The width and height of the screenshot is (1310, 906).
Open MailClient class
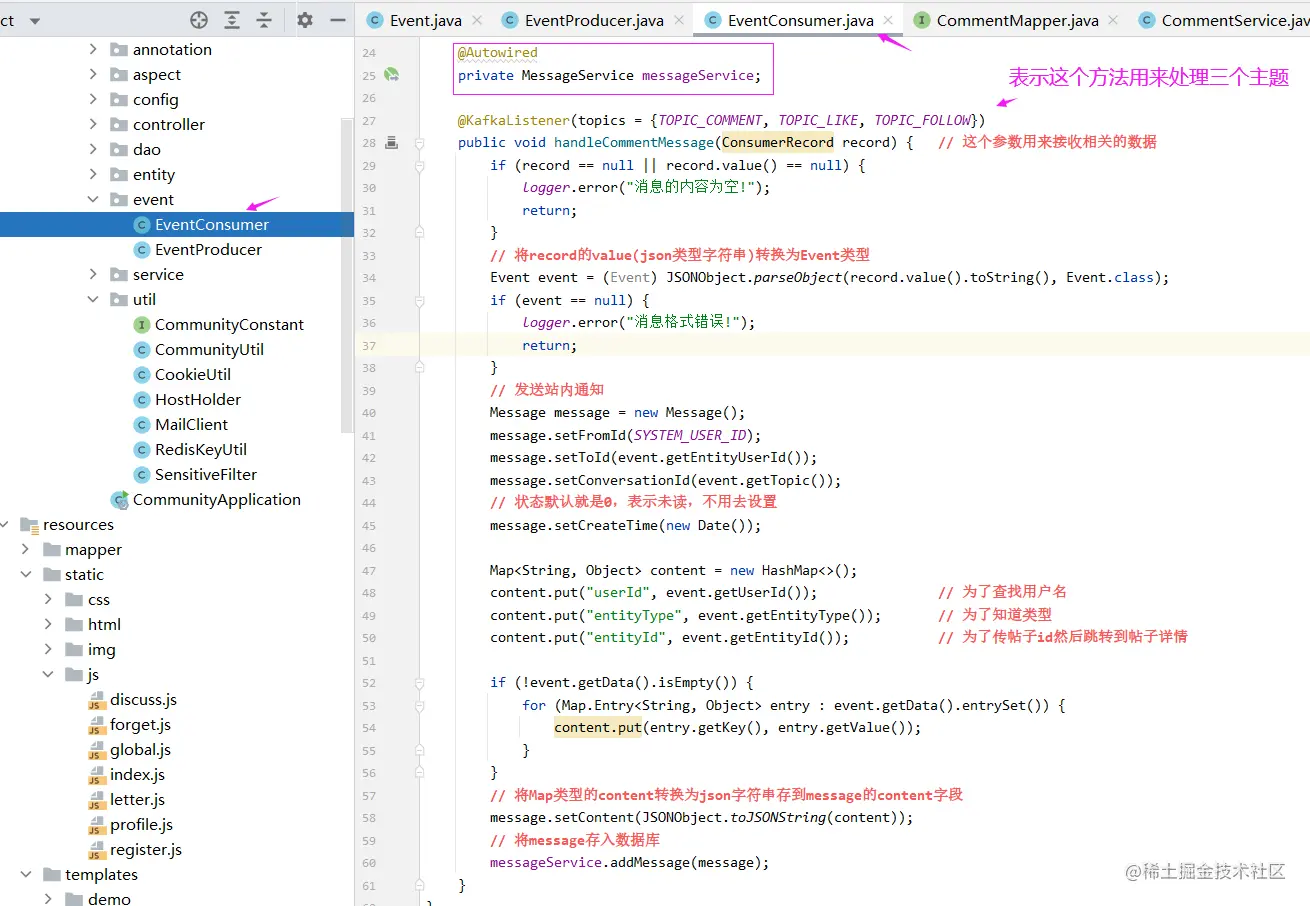pos(191,424)
